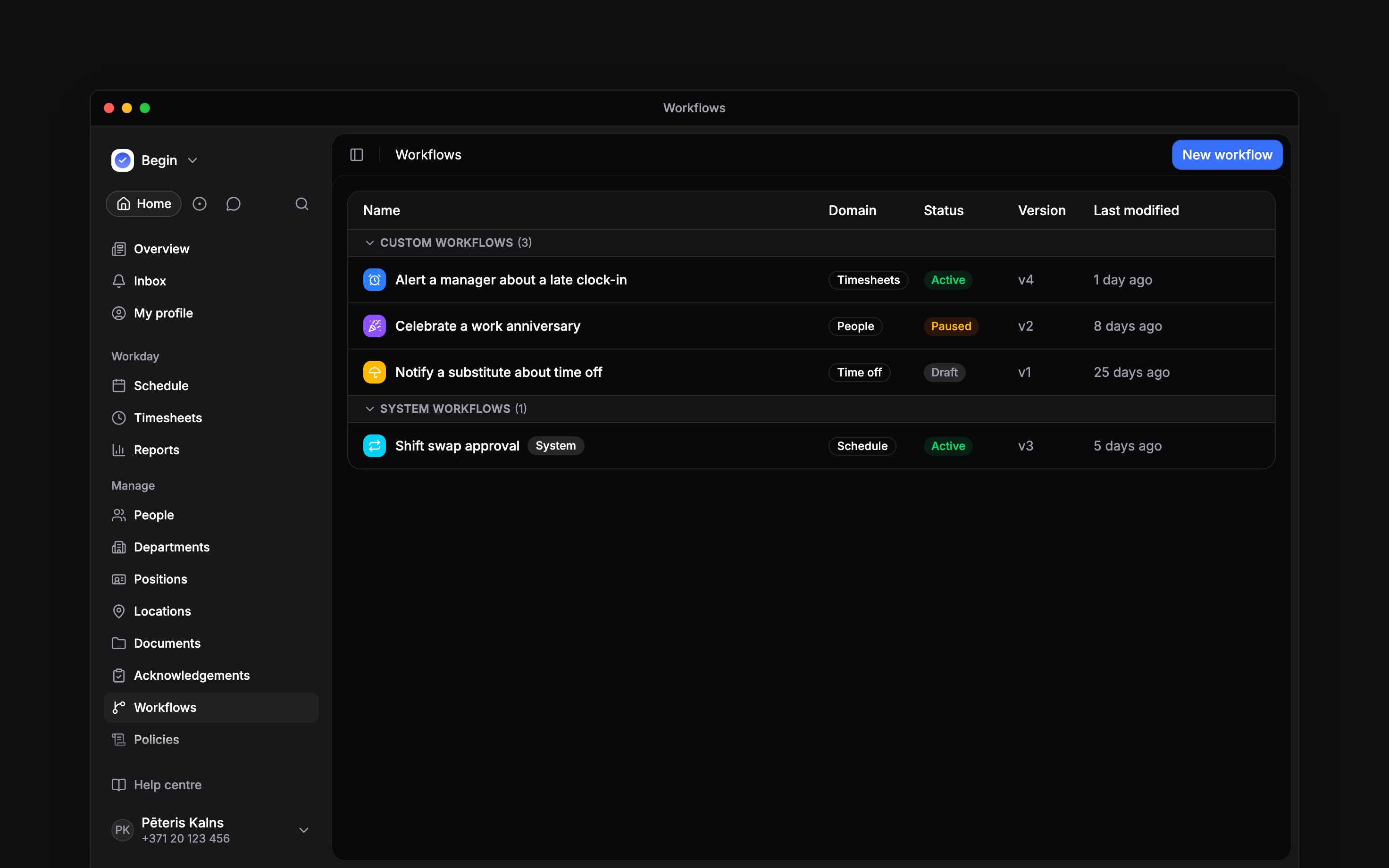
Task: Select Workflows in the sidebar
Action: 211,708
